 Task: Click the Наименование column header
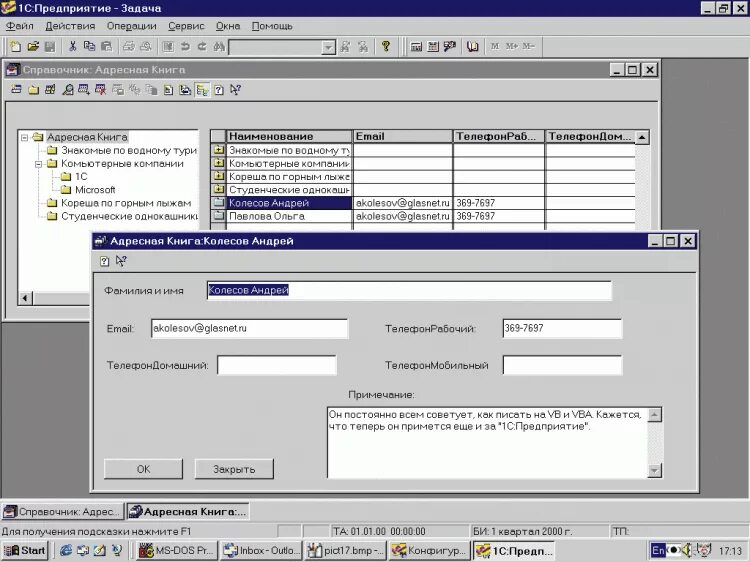point(289,136)
